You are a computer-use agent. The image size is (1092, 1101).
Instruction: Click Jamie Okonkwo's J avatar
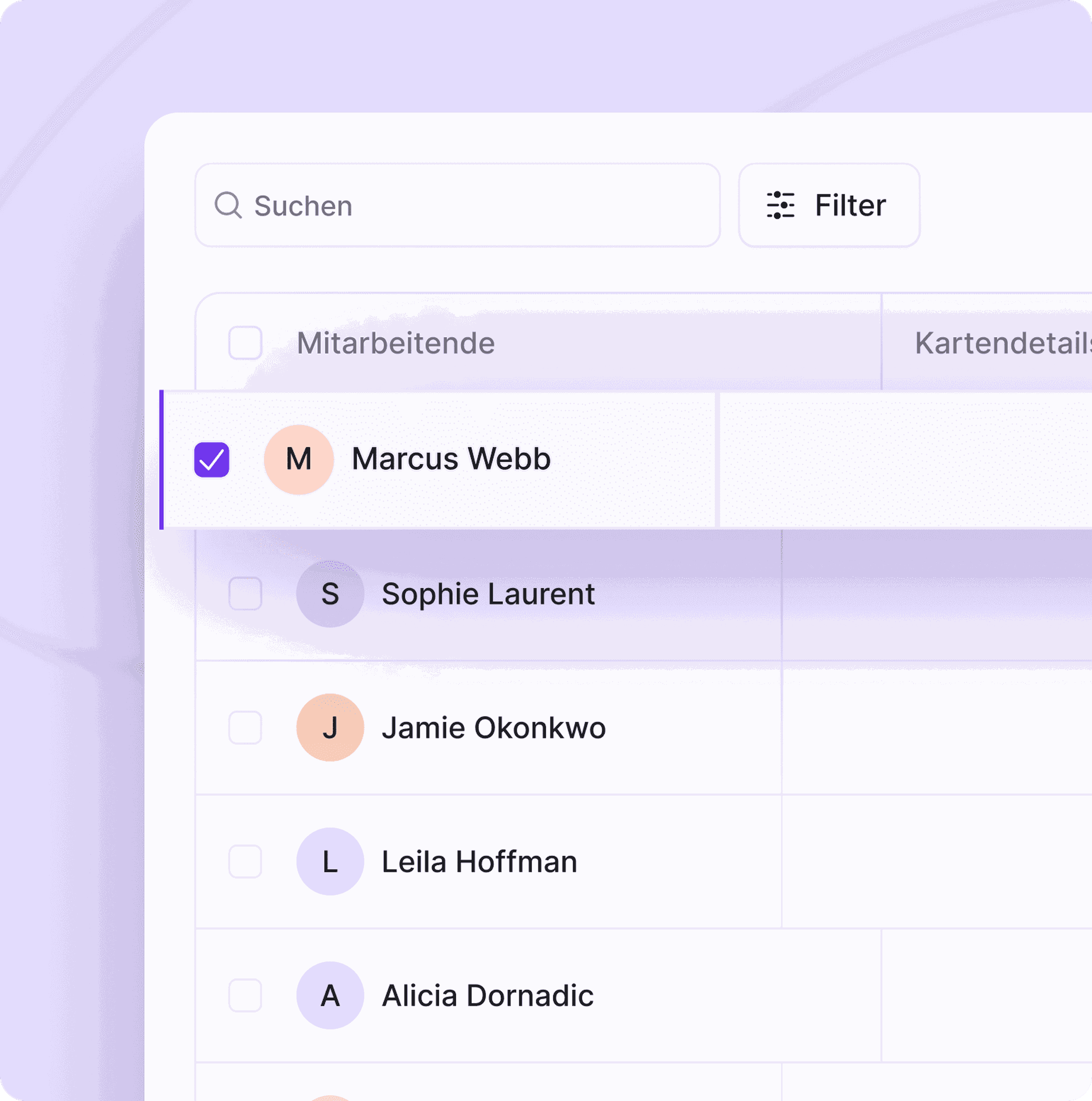[330, 728]
